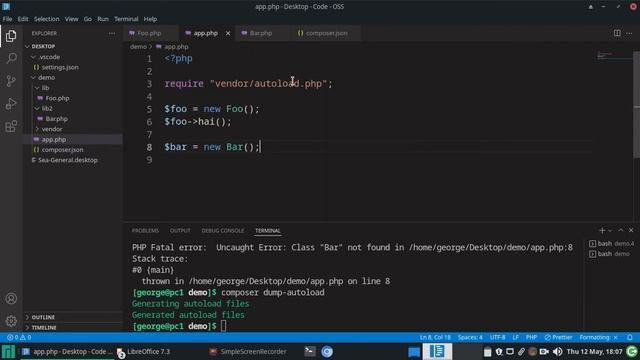The width and height of the screenshot is (640, 360).
Task: Open the File menu
Action: (7, 19)
